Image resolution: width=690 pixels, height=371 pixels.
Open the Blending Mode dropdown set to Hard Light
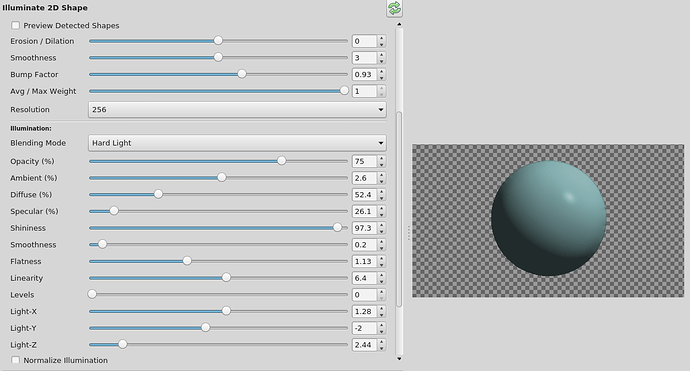(237, 143)
